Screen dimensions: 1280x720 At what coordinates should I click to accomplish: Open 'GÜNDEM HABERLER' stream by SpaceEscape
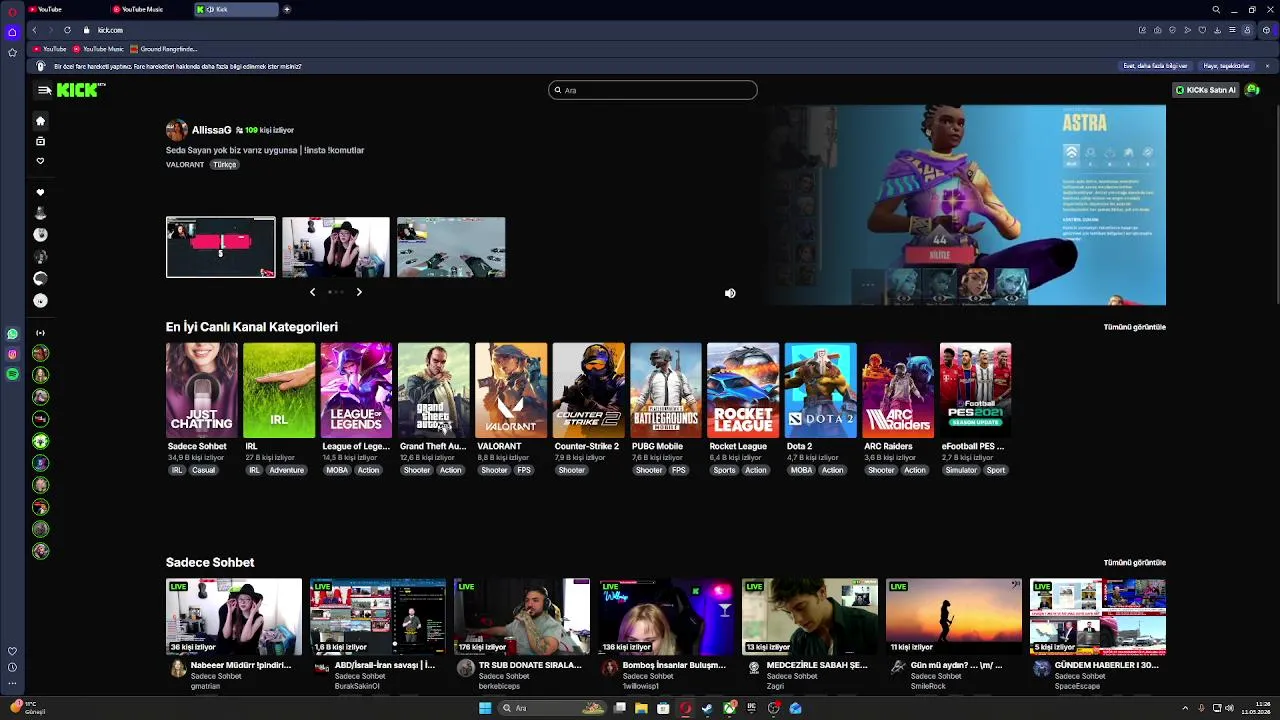pyautogui.click(x=1098, y=616)
